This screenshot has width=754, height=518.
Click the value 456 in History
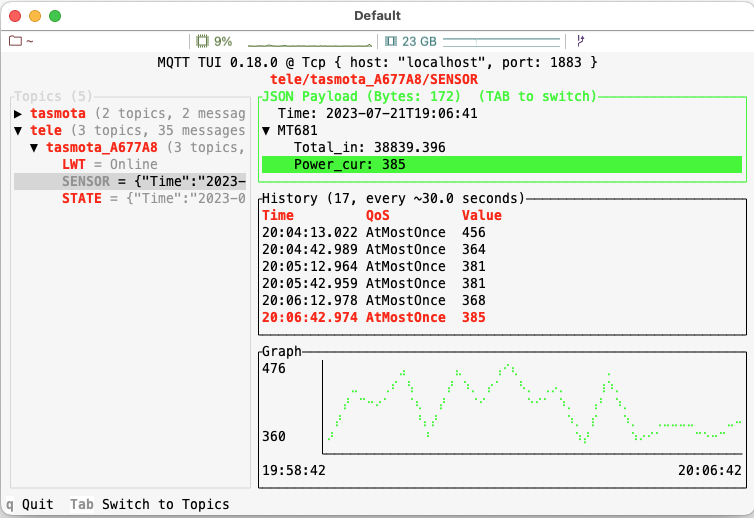474,232
